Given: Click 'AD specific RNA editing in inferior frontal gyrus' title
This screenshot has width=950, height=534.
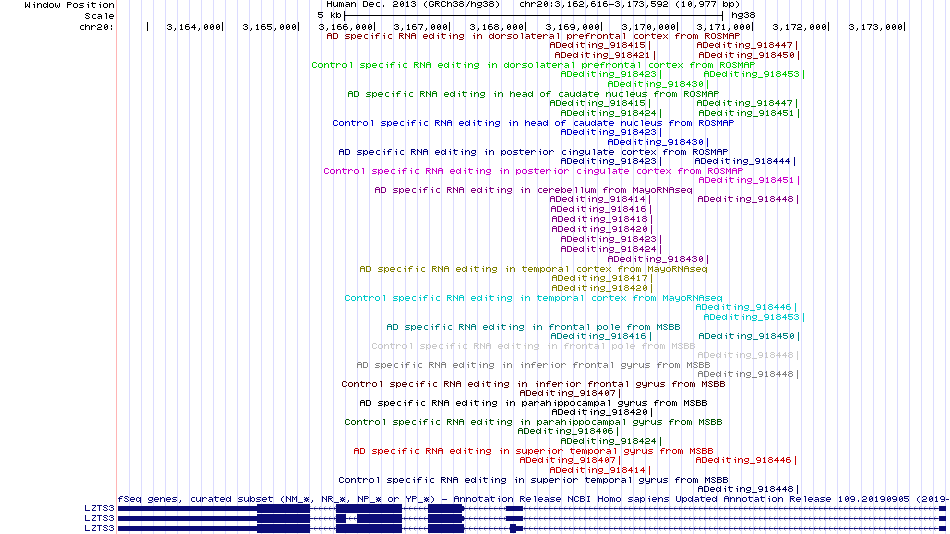Looking at the screenshot, I should click(533, 365).
